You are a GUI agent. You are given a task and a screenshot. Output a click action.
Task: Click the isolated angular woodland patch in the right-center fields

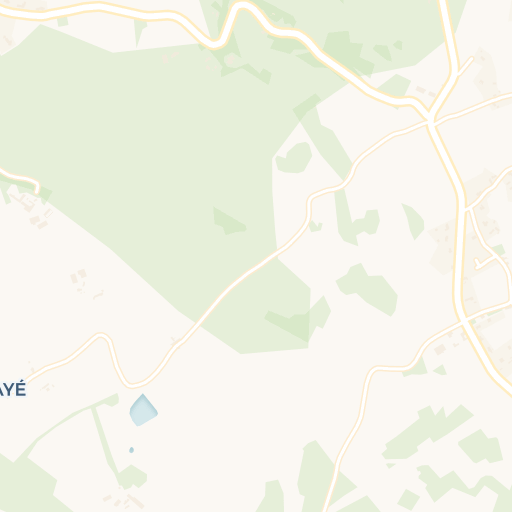tap(368, 289)
